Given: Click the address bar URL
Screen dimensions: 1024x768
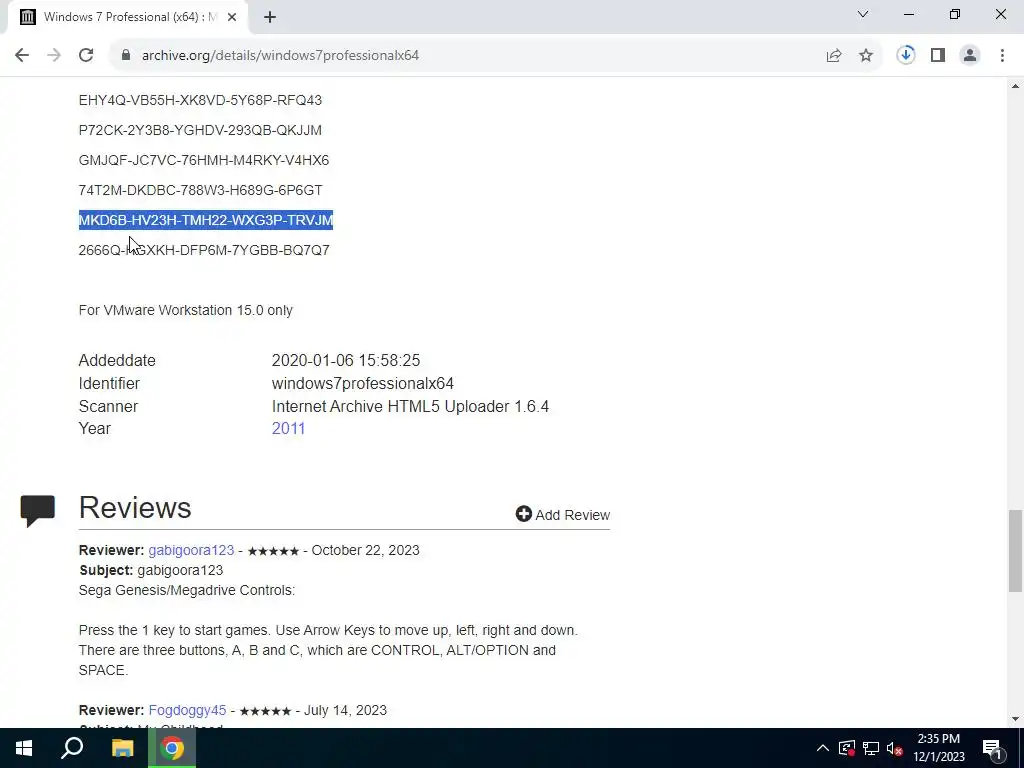Looking at the screenshot, I should pos(280,56).
